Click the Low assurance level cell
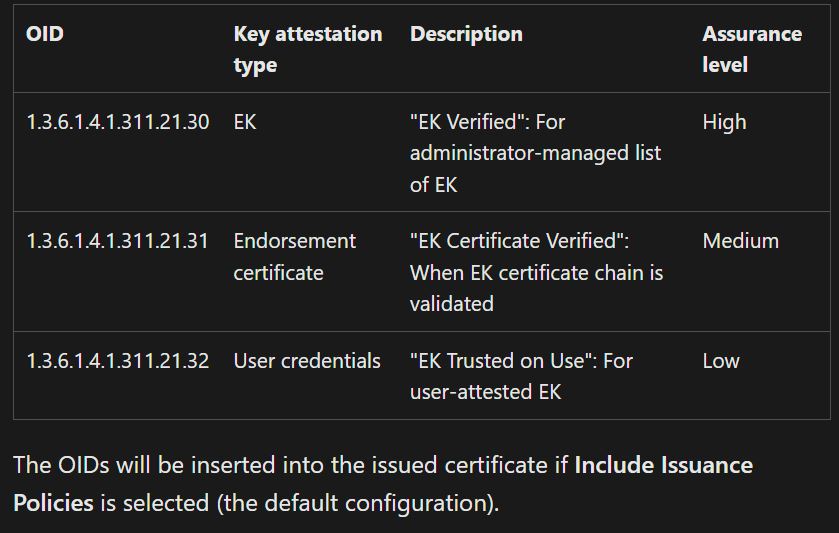Image resolution: width=839 pixels, height=533 pixels. click(x=721, y=361)
